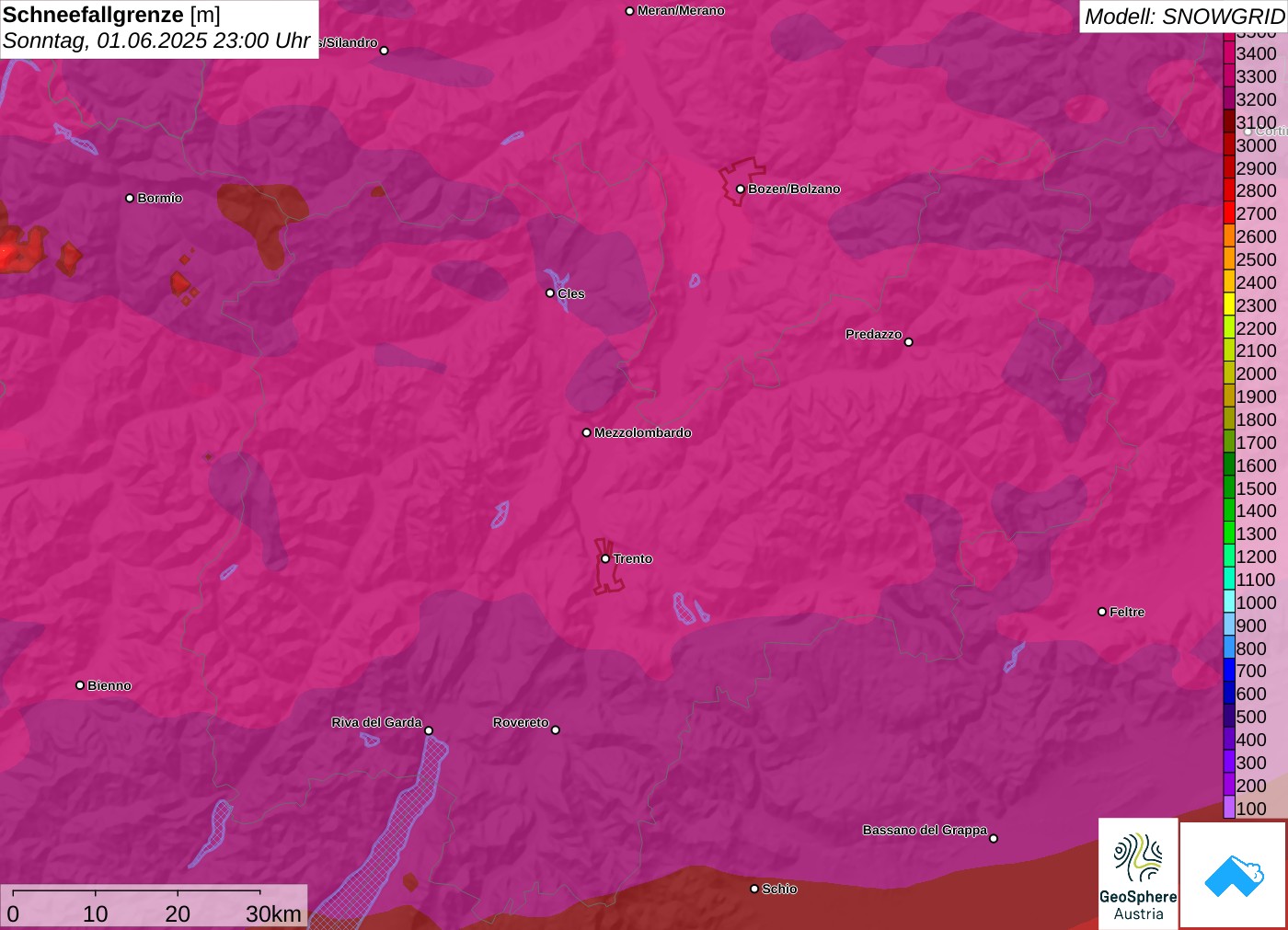
Task: Click the 30km scale bar label
Action: point(273,913)
